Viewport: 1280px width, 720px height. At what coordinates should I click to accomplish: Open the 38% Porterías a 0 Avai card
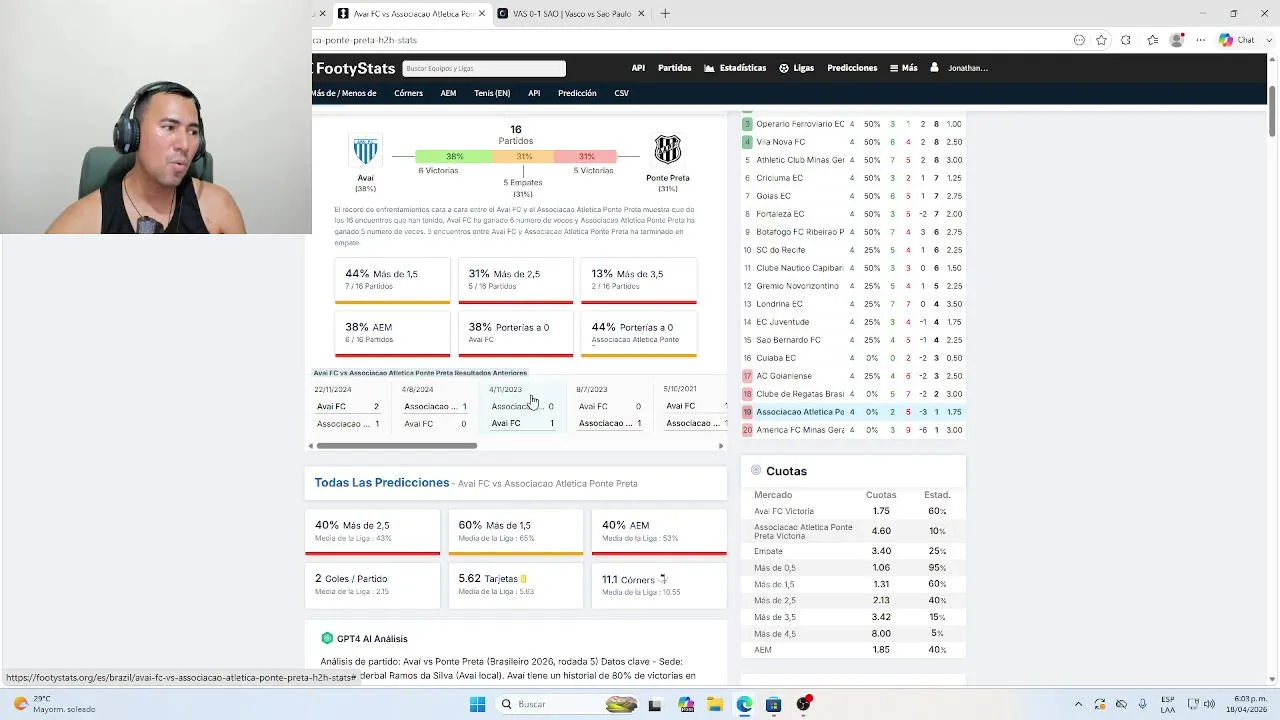tap(515, 334)
